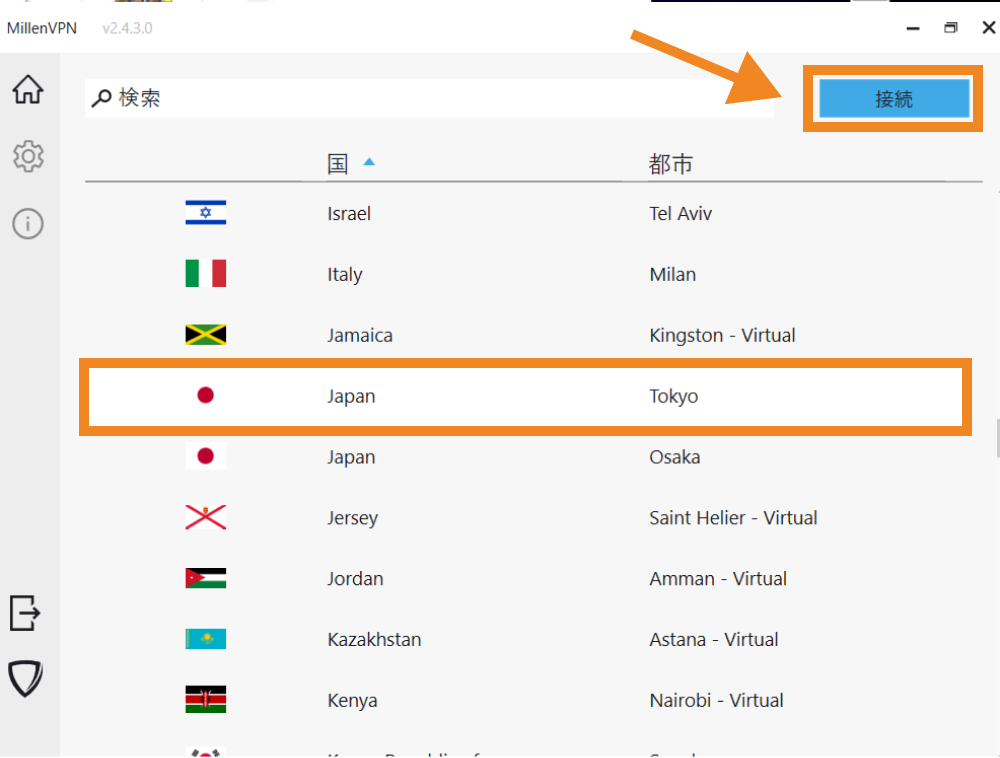Choose Italy Milan server
Screen dimensions: 1000x758
coord(525,274)
